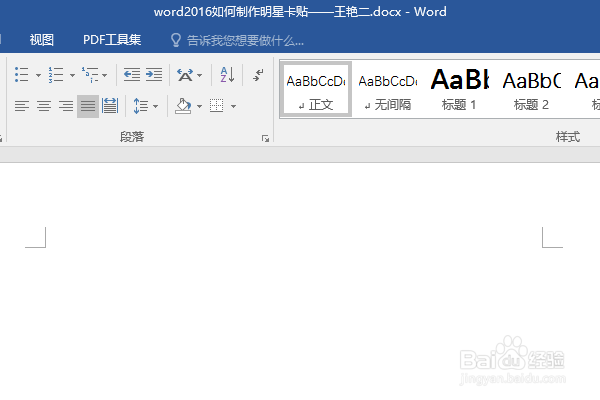Center the paragraph text

(44, 106)
